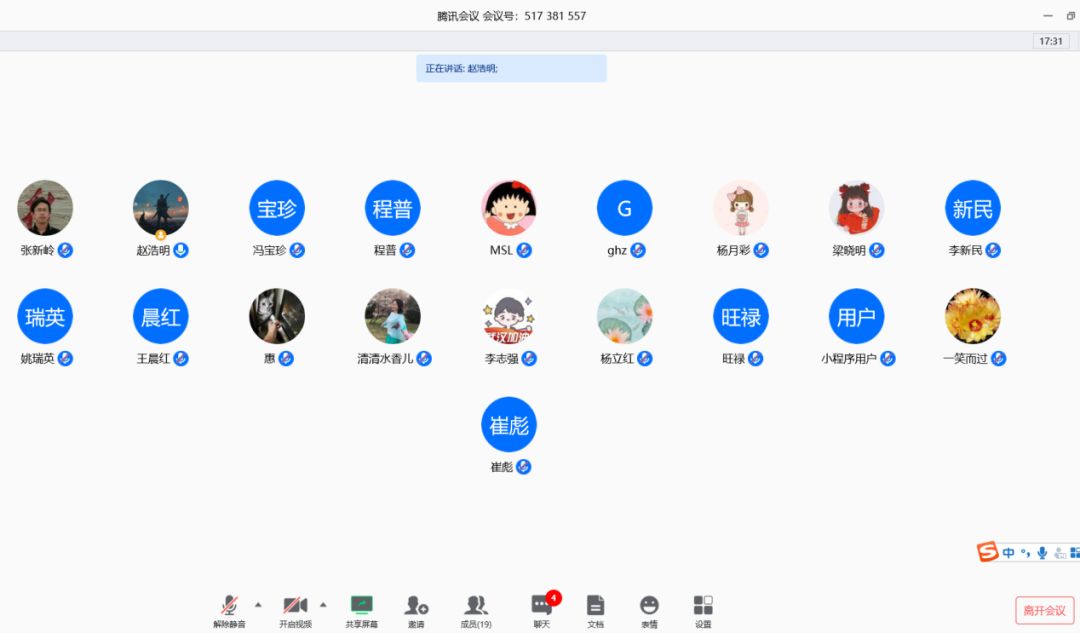Click the muted mic icon beside 张新岭

(66, 250)
